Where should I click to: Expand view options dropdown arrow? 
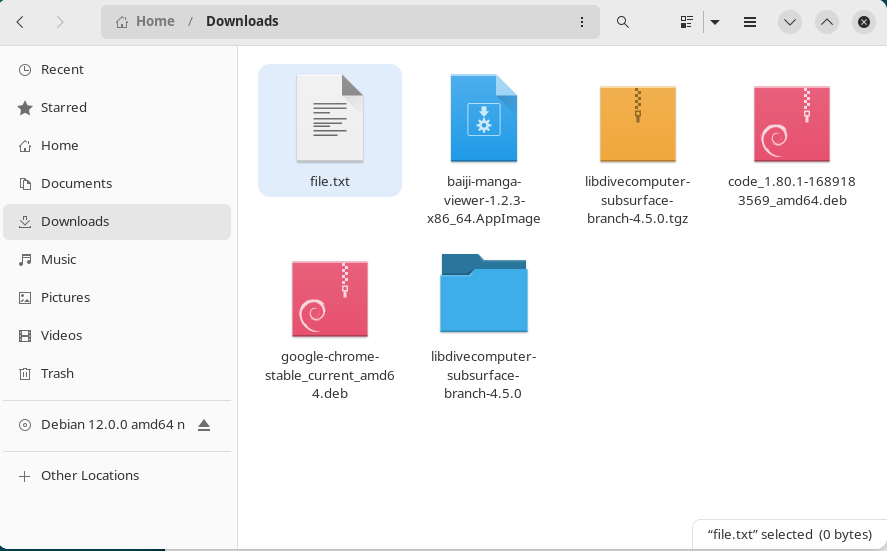tap(715, 22)
